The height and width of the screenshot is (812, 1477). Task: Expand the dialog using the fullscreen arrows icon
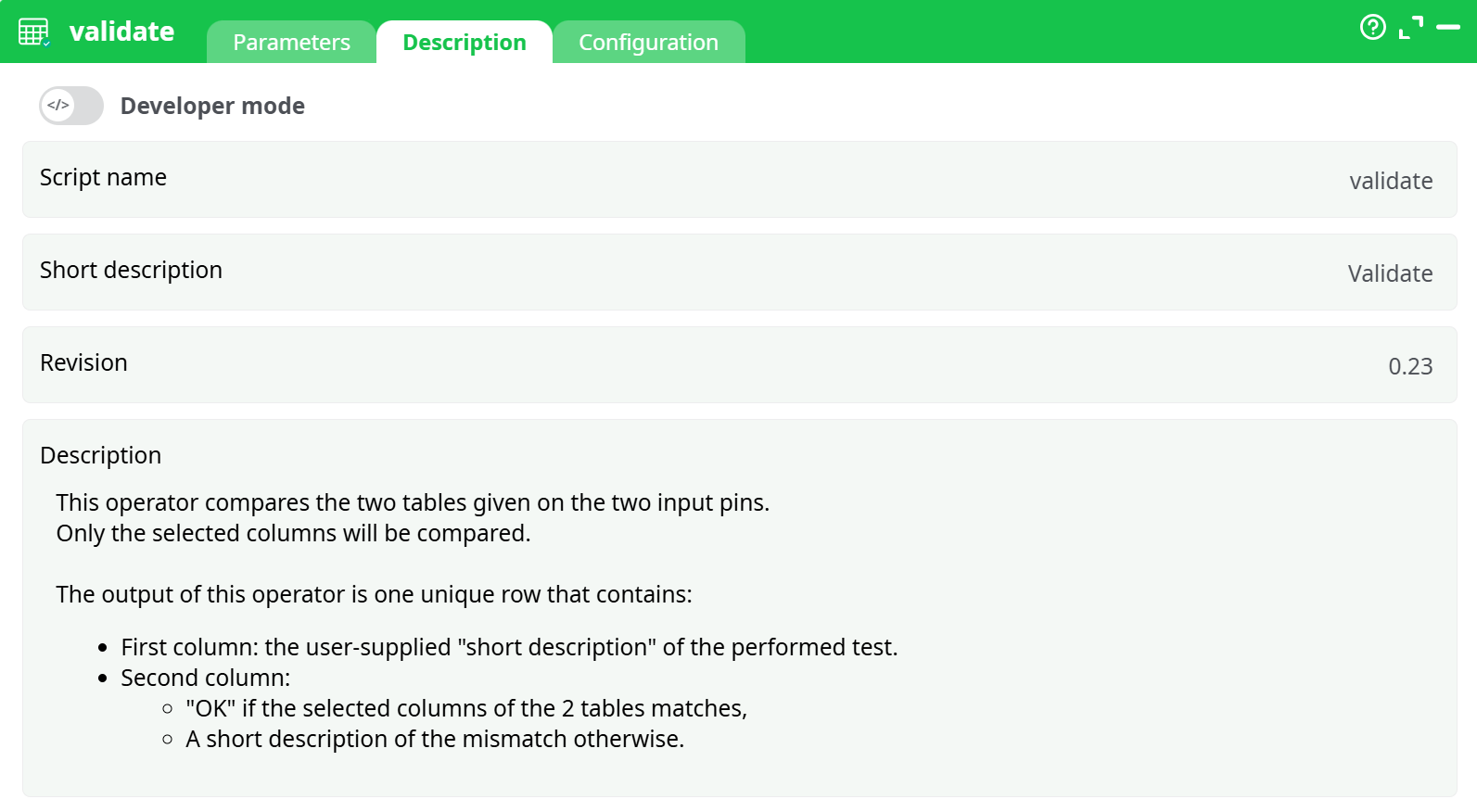pos(1411,29)
